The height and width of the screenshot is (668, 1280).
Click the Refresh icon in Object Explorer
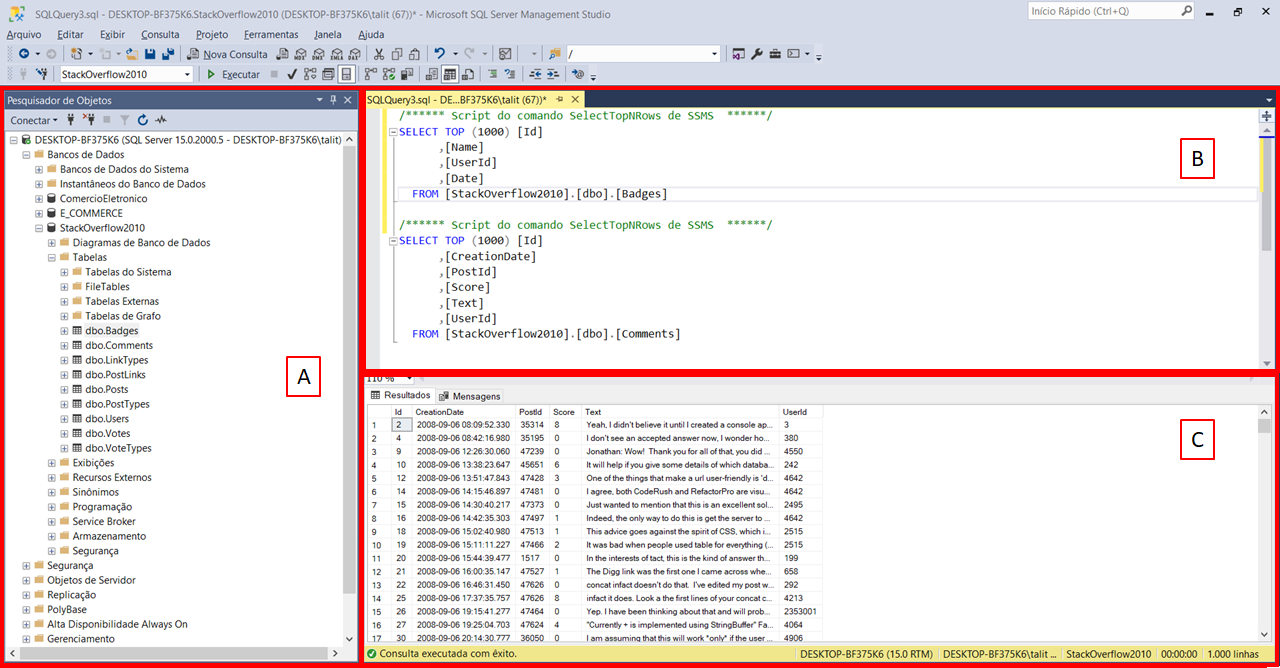pyautogui.click(x=143, y=120)
